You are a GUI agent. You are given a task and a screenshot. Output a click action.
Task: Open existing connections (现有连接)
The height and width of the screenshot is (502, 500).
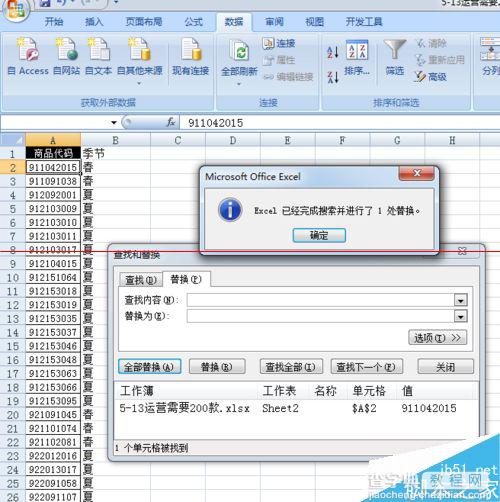(x=191, y=57)
